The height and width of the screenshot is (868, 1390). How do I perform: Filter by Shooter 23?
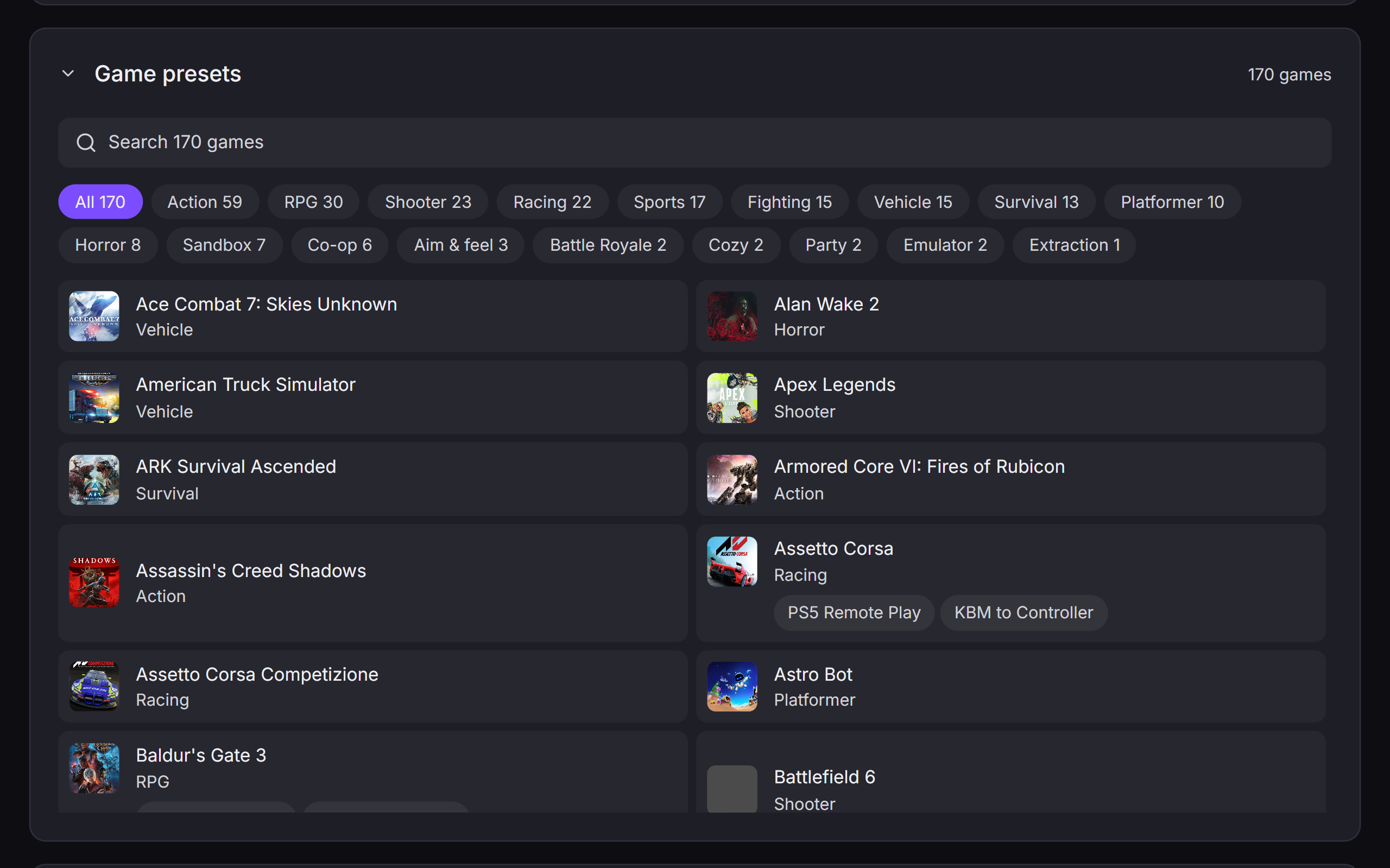428,201
